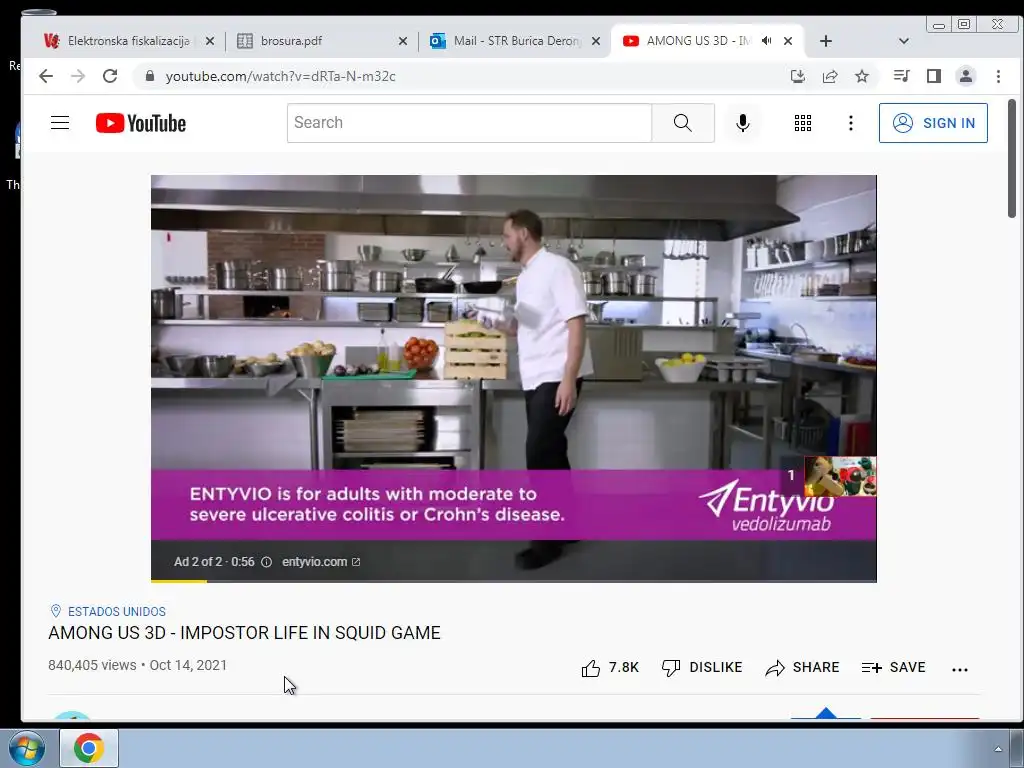Click the upcoming video thumbnail in ad
Viewport: 1024px width, 768px height.
point(840,476)
